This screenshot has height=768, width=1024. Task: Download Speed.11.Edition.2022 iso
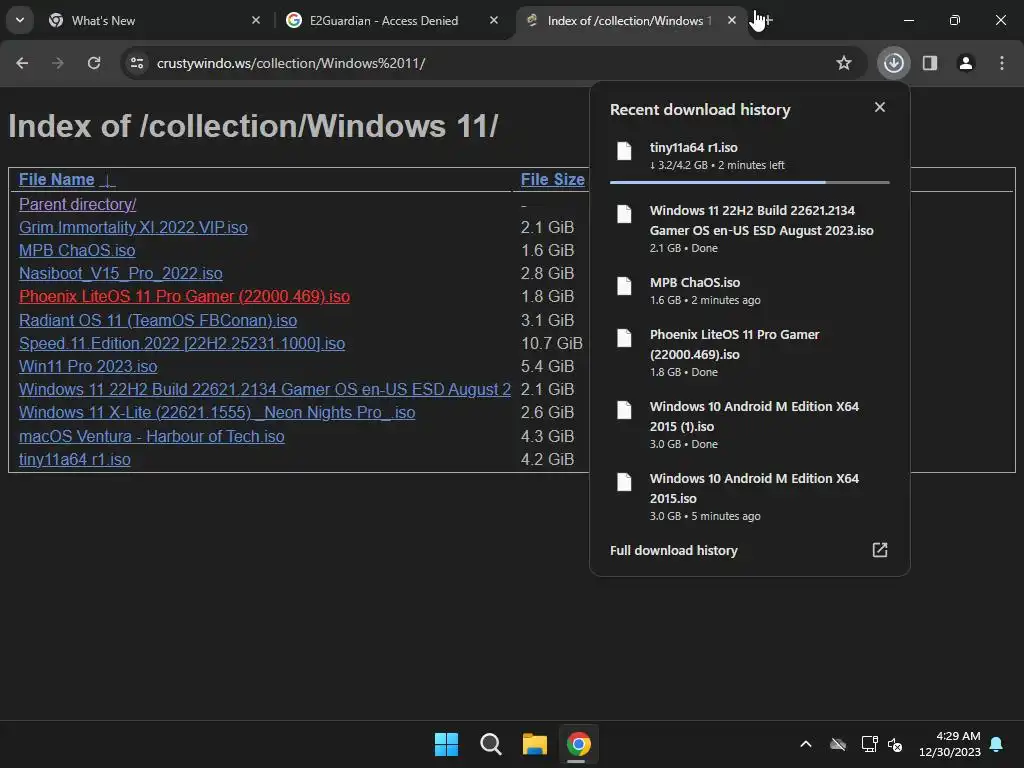(182, 343)
